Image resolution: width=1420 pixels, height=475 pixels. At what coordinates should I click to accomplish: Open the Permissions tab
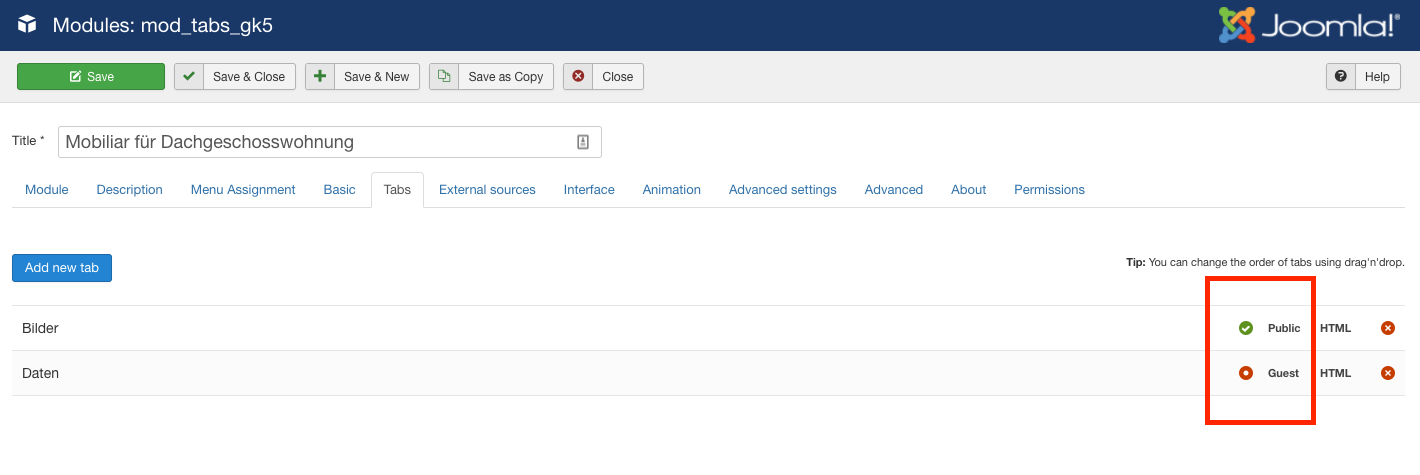[1049, 190]
